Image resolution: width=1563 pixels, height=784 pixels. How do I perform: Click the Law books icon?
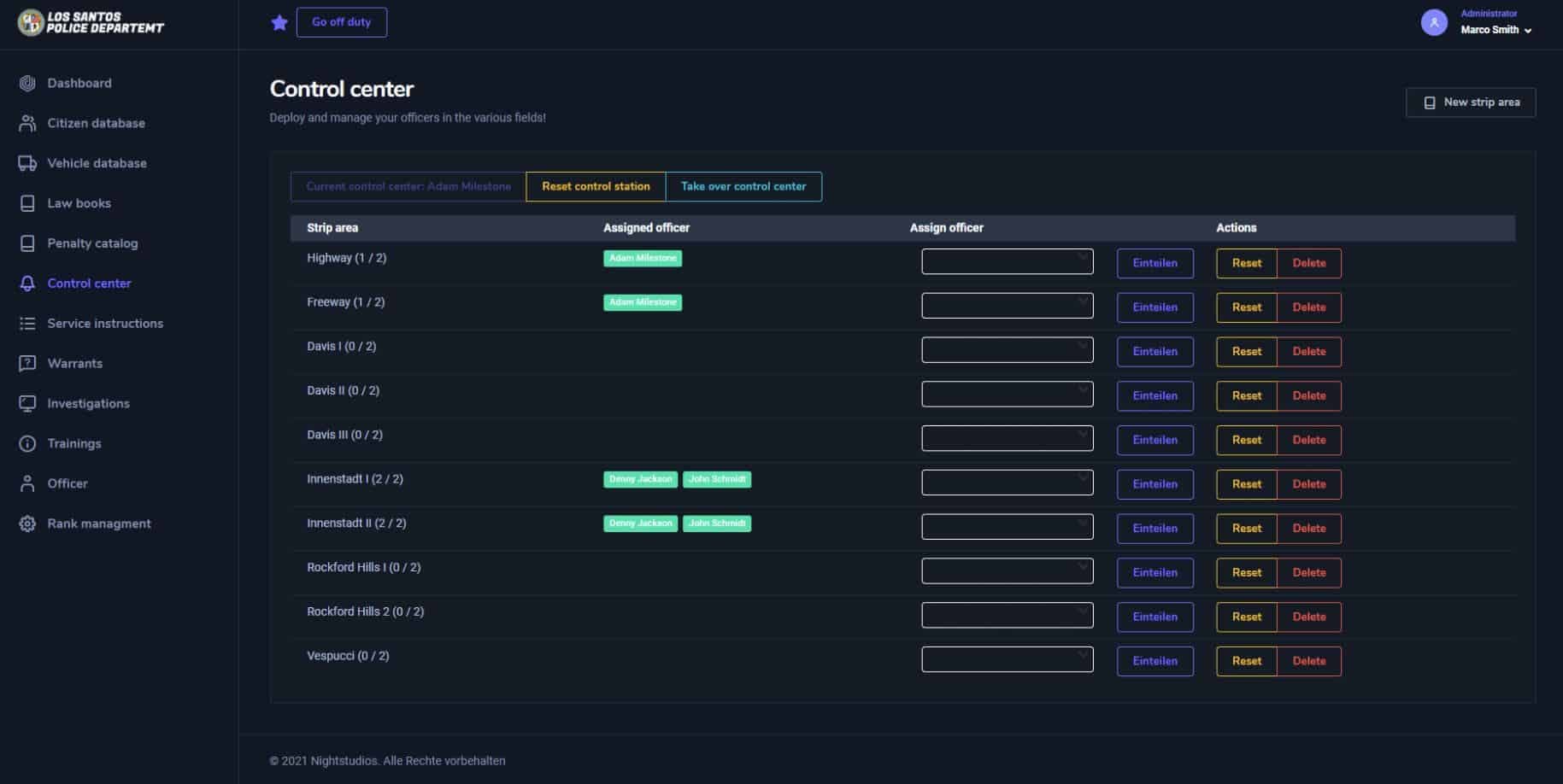(x=26, y=202)
